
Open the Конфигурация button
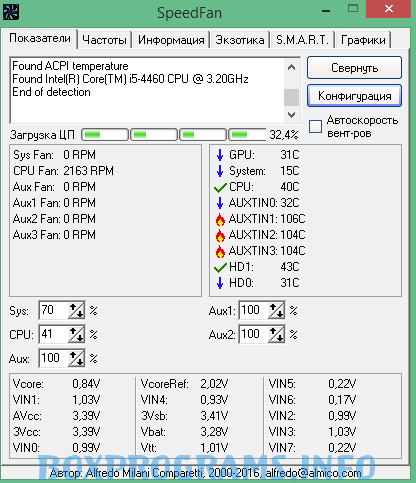pyautogui.click(x=354, y=96)
